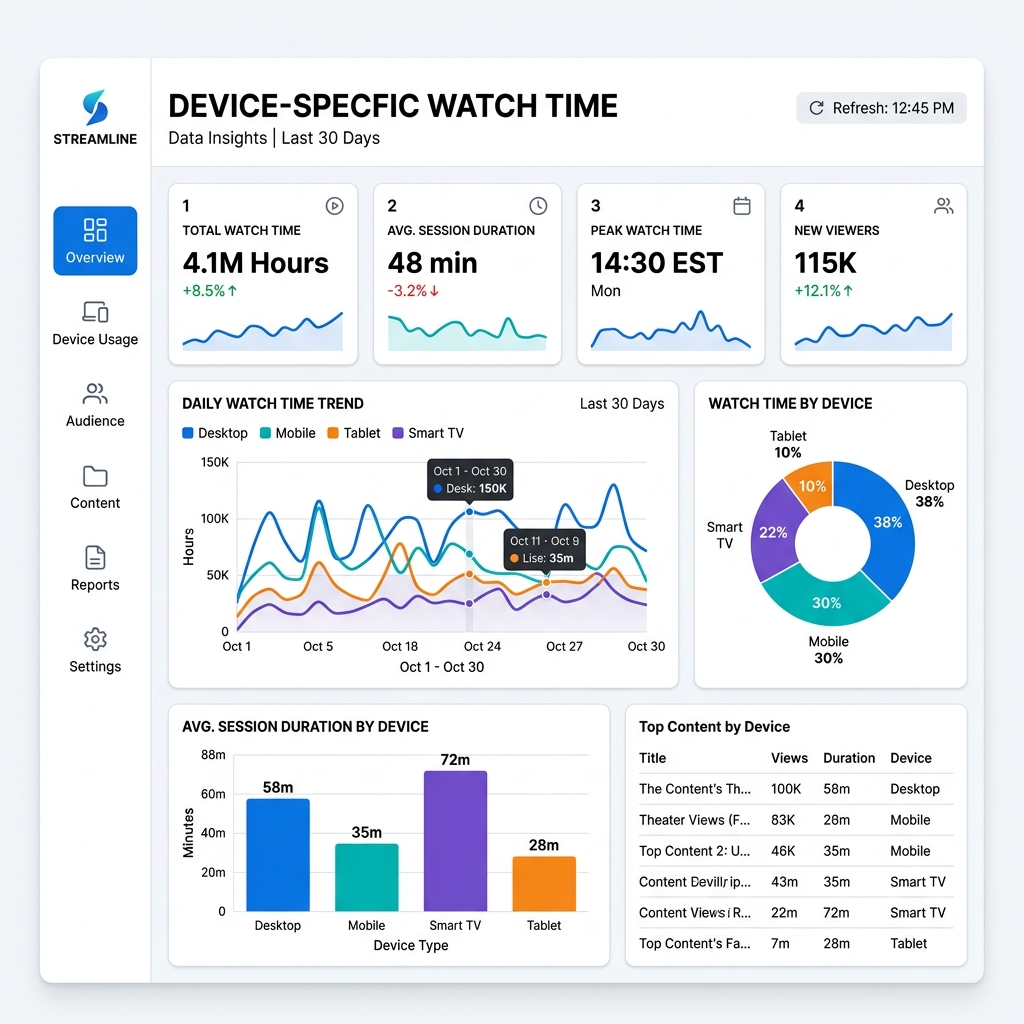Click the Refresh 12:45 PM button
The height and width of the screenshot is (1024, 1024).
click(x=881, y=108)
